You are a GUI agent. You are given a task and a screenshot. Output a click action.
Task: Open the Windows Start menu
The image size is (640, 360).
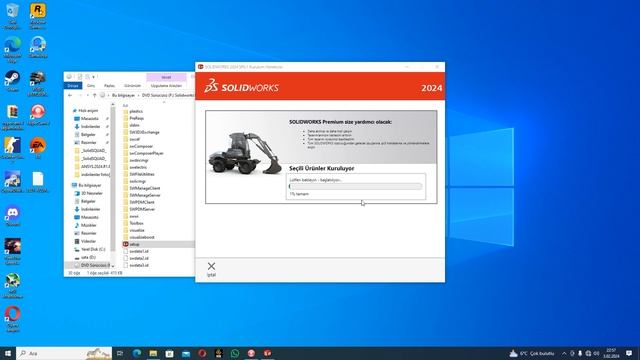(x=8, y=353)
